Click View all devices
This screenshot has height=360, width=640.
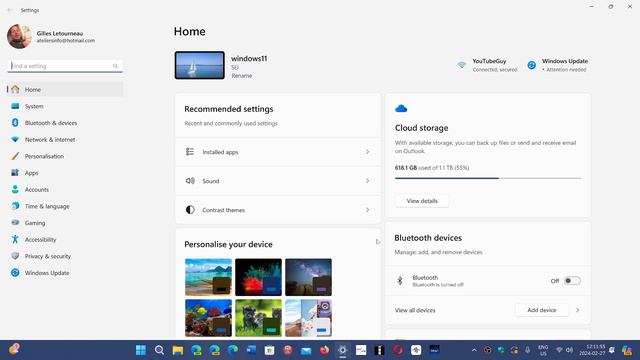point(415,310)
